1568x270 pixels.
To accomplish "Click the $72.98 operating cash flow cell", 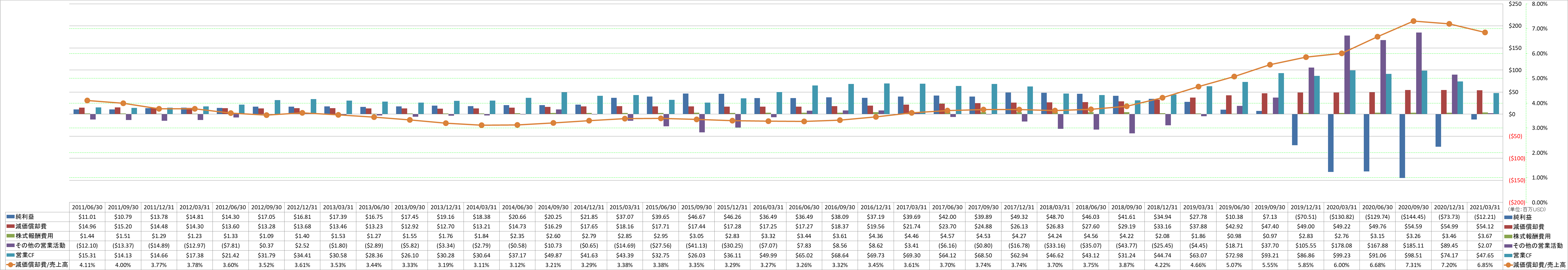I will coord(1234,255).
